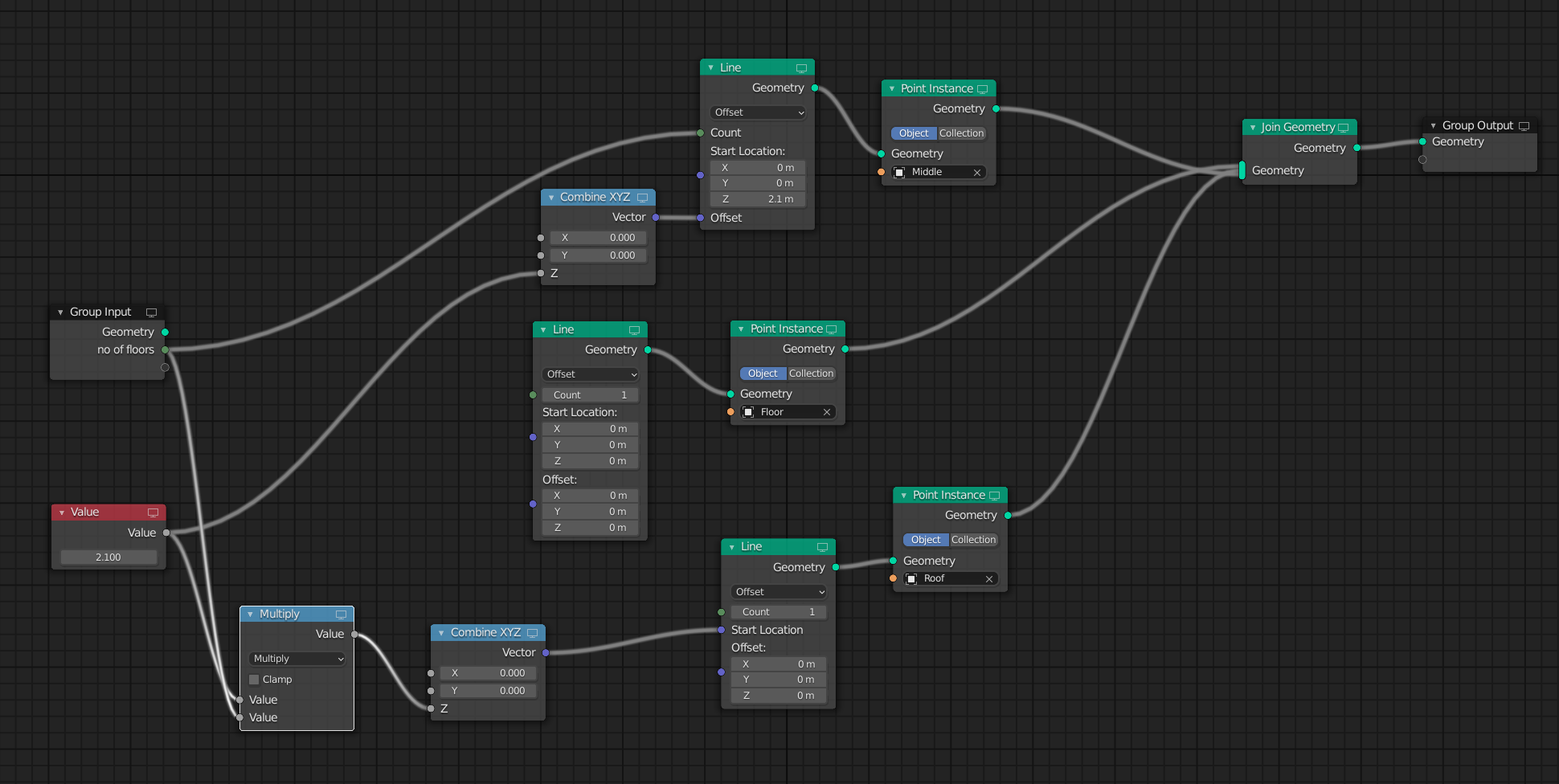Clear the Middle object field
1559x784 pixels.
977,173
